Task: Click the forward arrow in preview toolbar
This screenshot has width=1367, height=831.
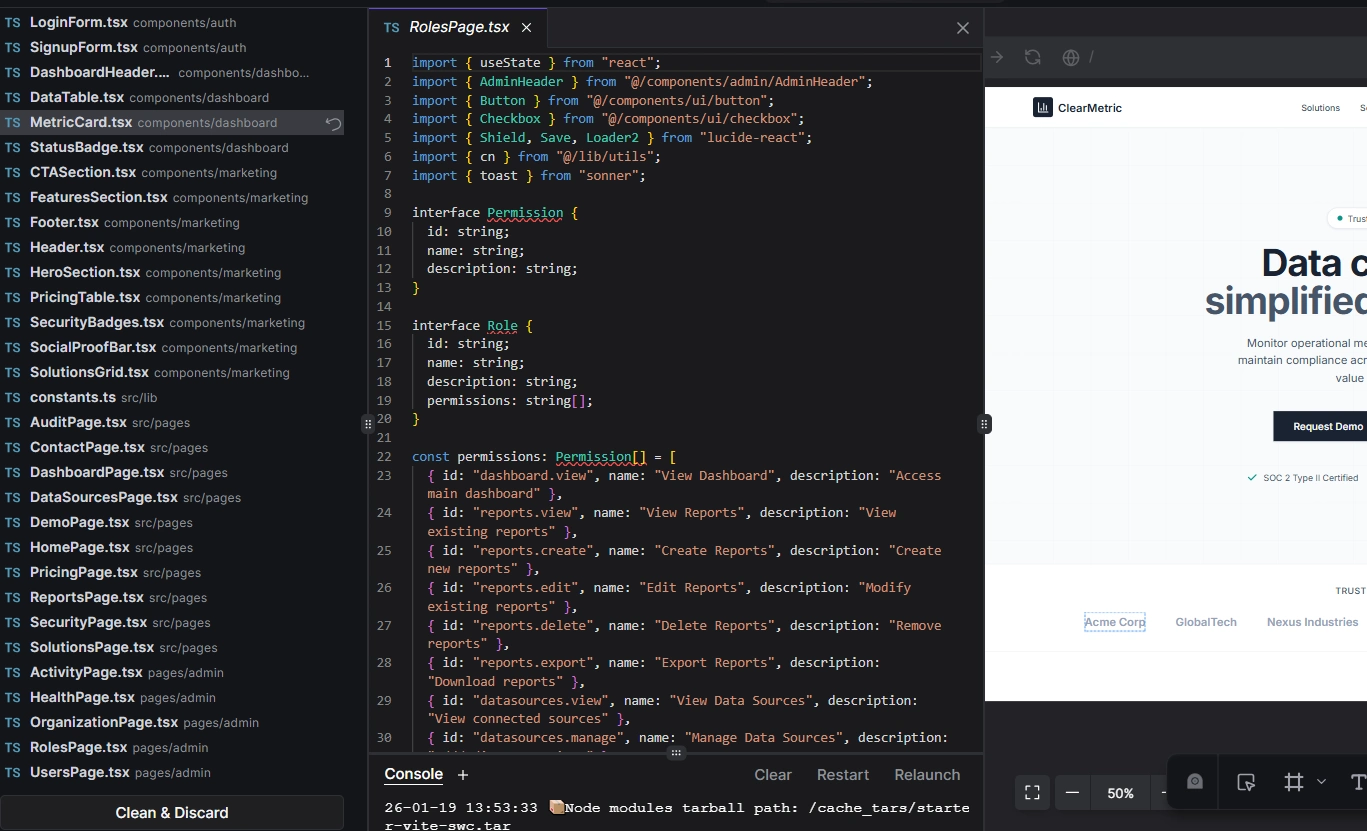Action: [997, 57]
